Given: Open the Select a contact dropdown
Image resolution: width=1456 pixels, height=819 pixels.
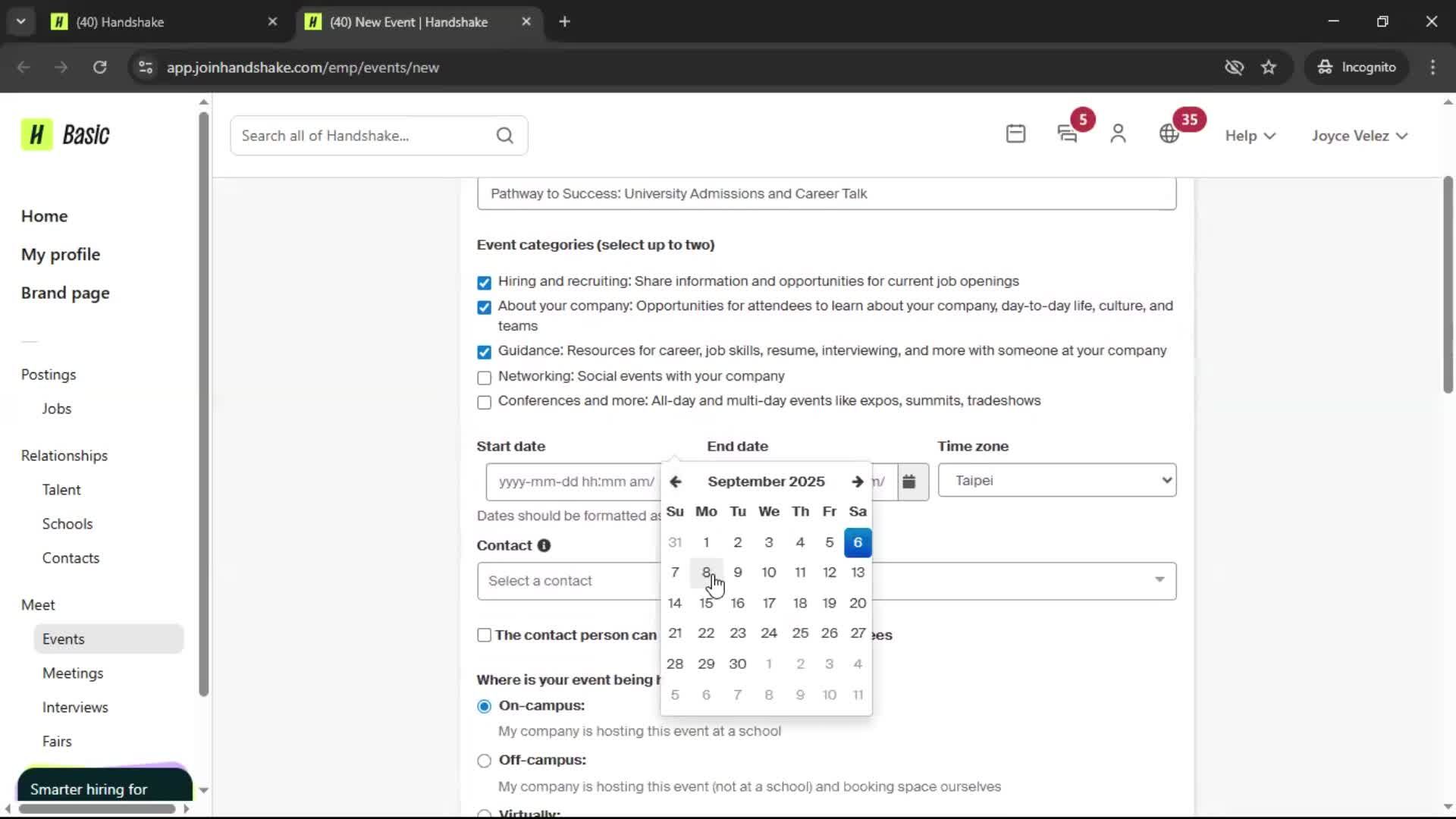Looking at the screenshot, I should 827,581.
